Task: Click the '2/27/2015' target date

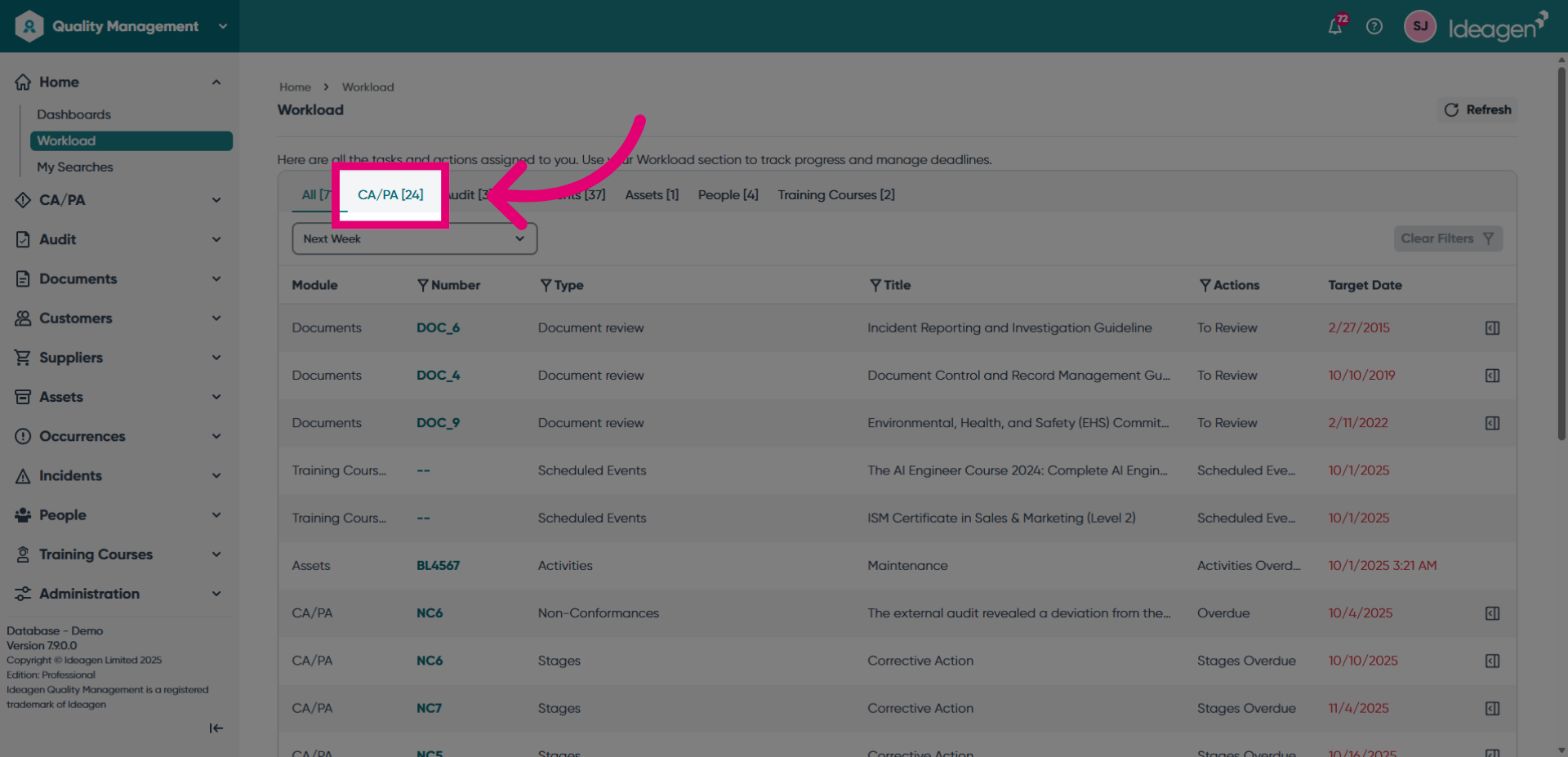Action: coord(1359,328)
